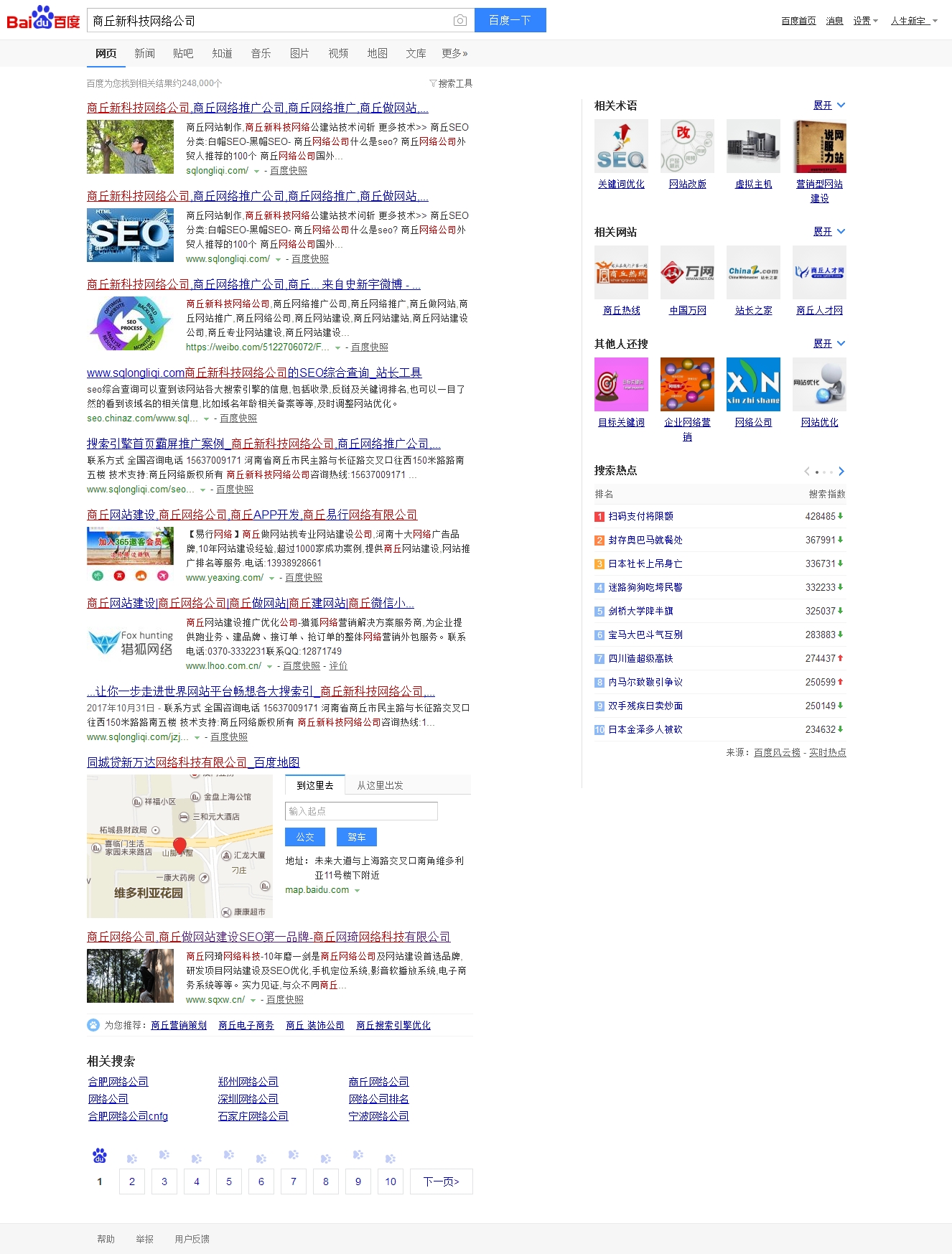Screen dimensions: 952x1254
Task: Click the 驾车 route button
Action: click(357, 837)
